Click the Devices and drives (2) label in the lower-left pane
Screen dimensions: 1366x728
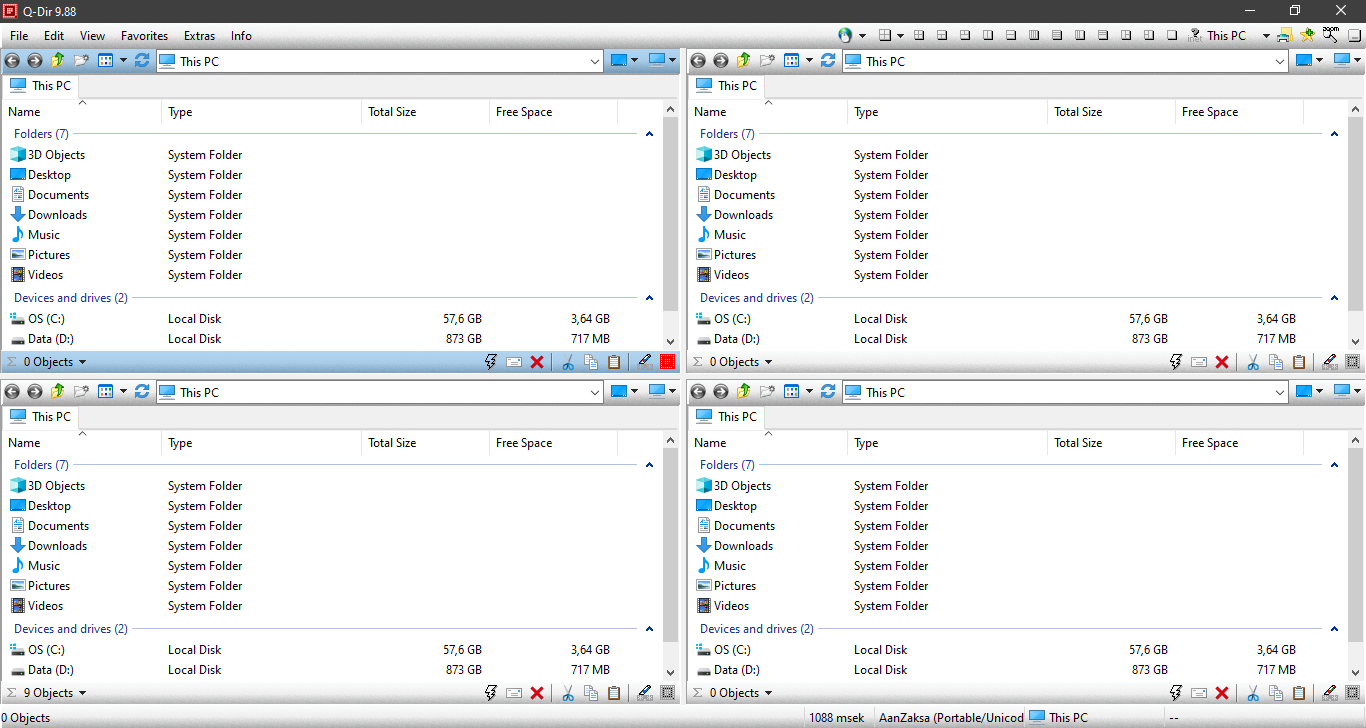tap(71, 629)
